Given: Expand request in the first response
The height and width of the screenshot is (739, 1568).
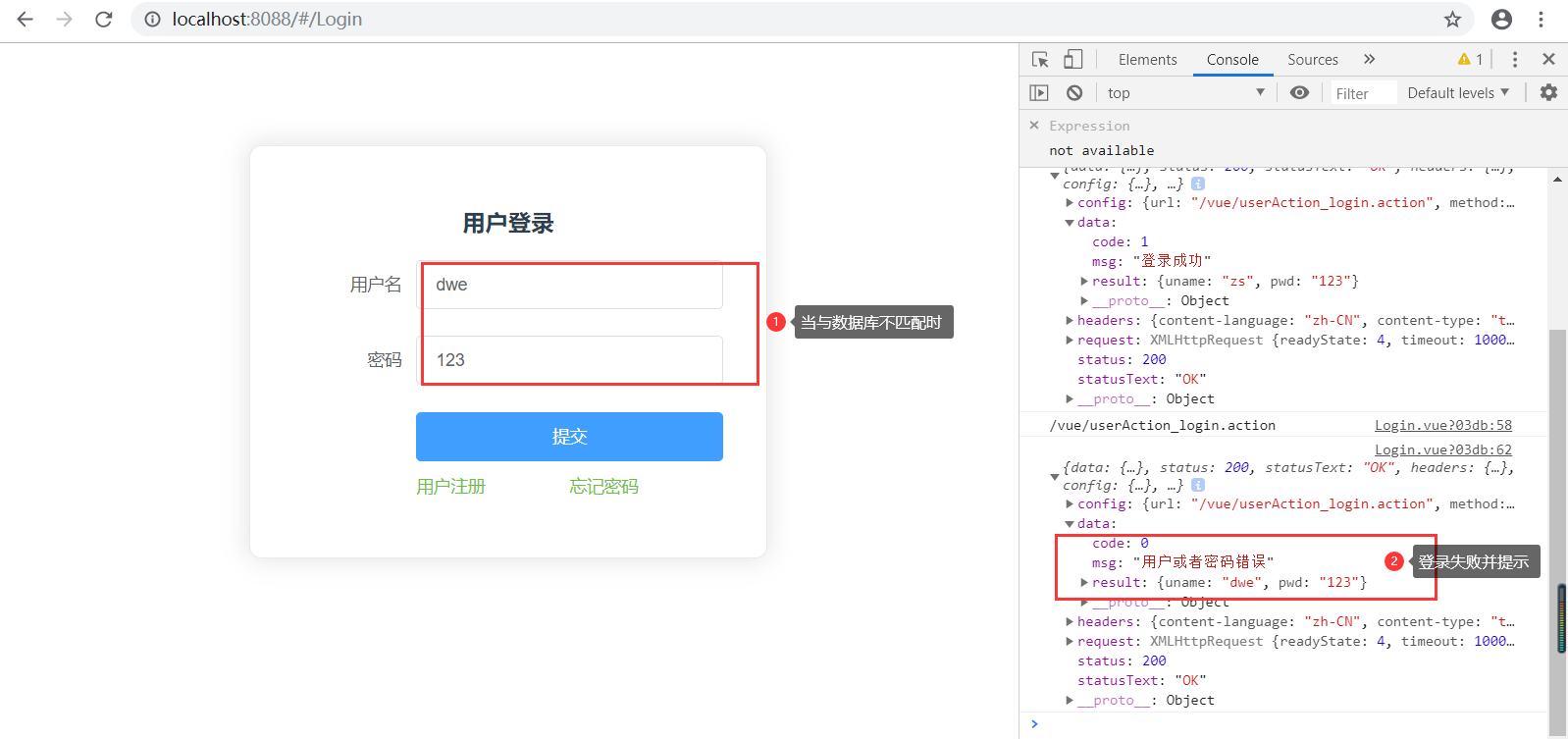Looking at the screenshot, I should click(x=1070, y=341).
